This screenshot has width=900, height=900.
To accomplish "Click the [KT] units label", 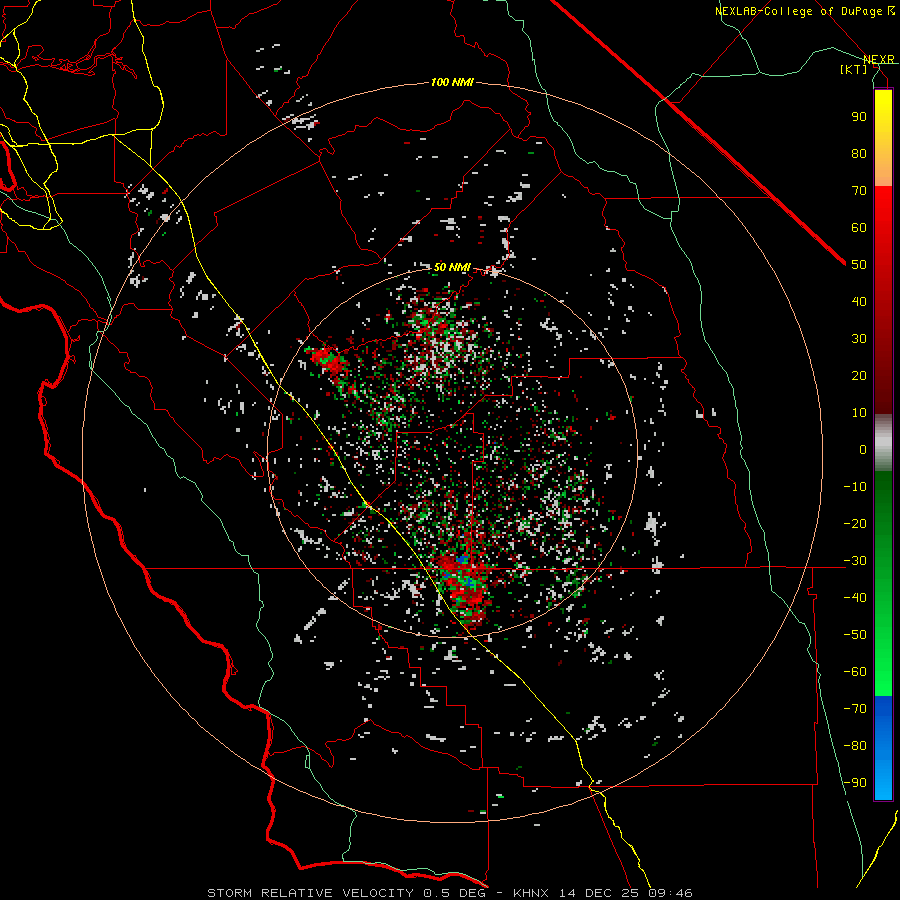I will 854,69.
